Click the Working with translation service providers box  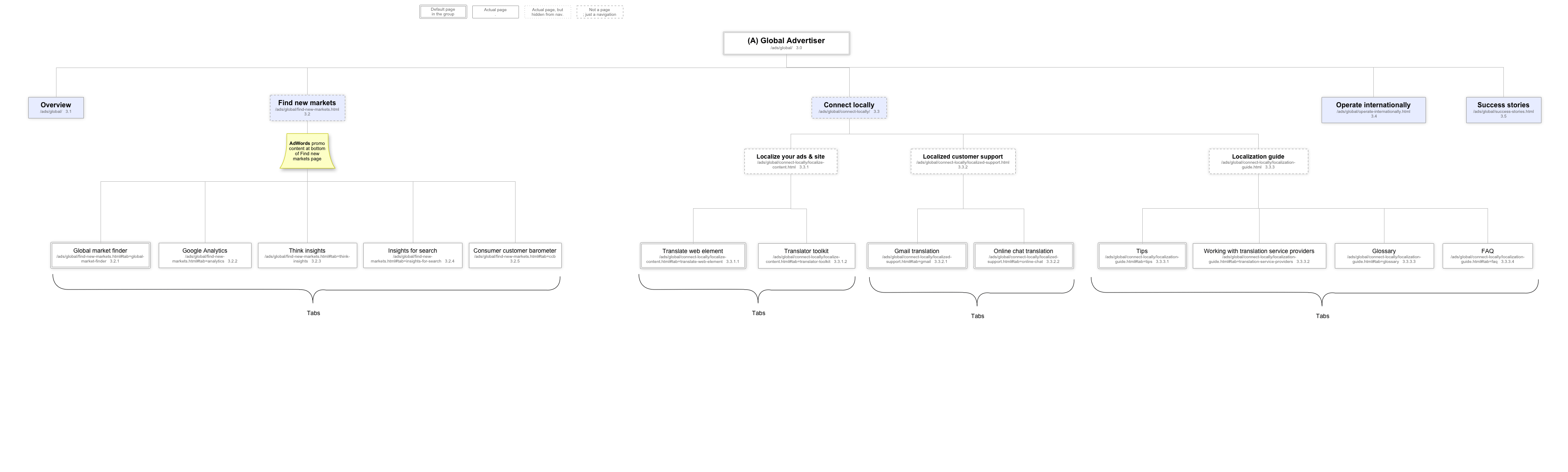[1259, 256]
